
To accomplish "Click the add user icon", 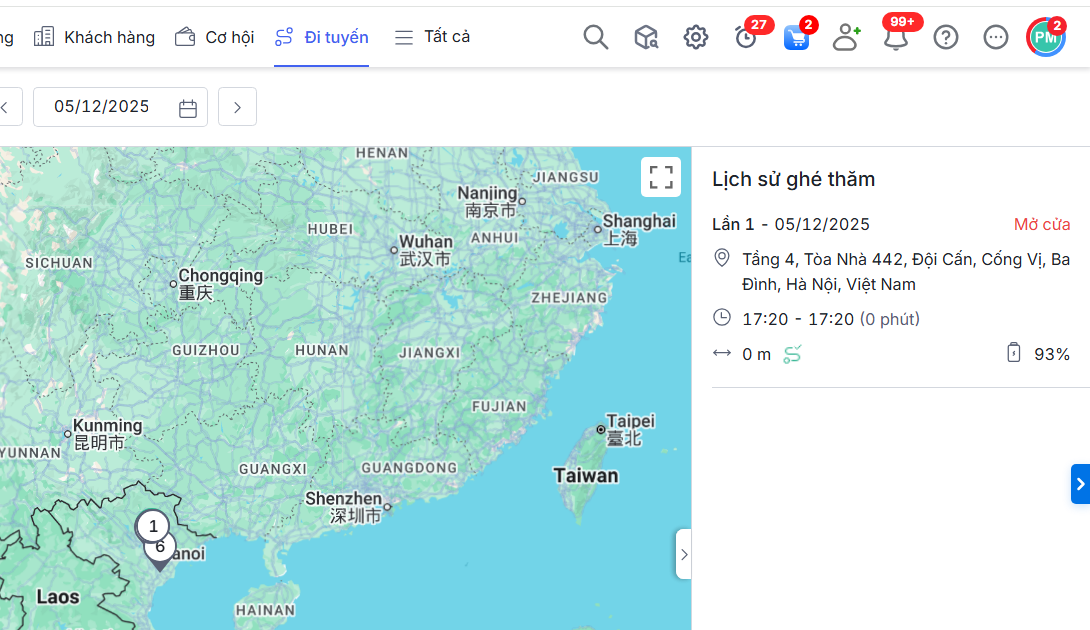I will [846, 38].
